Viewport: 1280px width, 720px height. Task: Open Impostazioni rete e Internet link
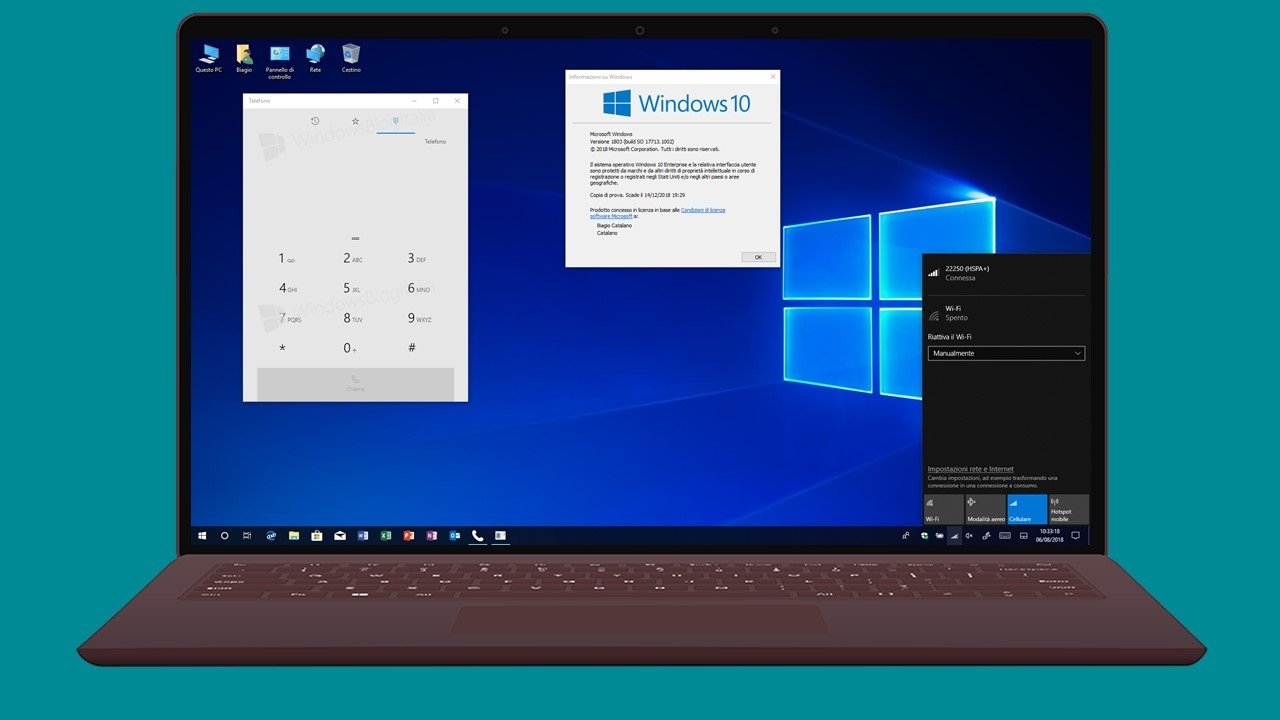click(970, 469)
